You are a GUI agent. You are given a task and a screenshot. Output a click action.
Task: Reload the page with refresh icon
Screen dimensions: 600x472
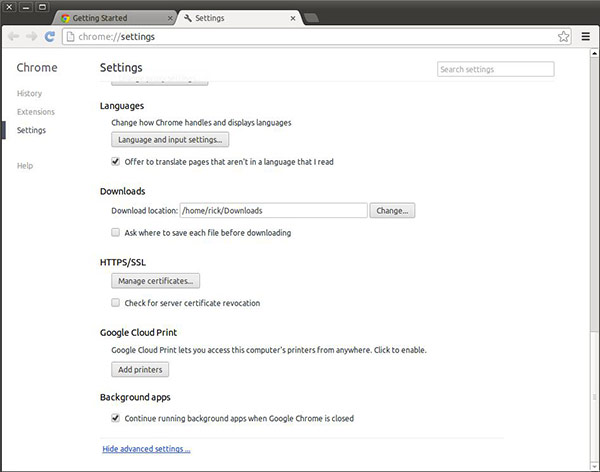point(49,37)
